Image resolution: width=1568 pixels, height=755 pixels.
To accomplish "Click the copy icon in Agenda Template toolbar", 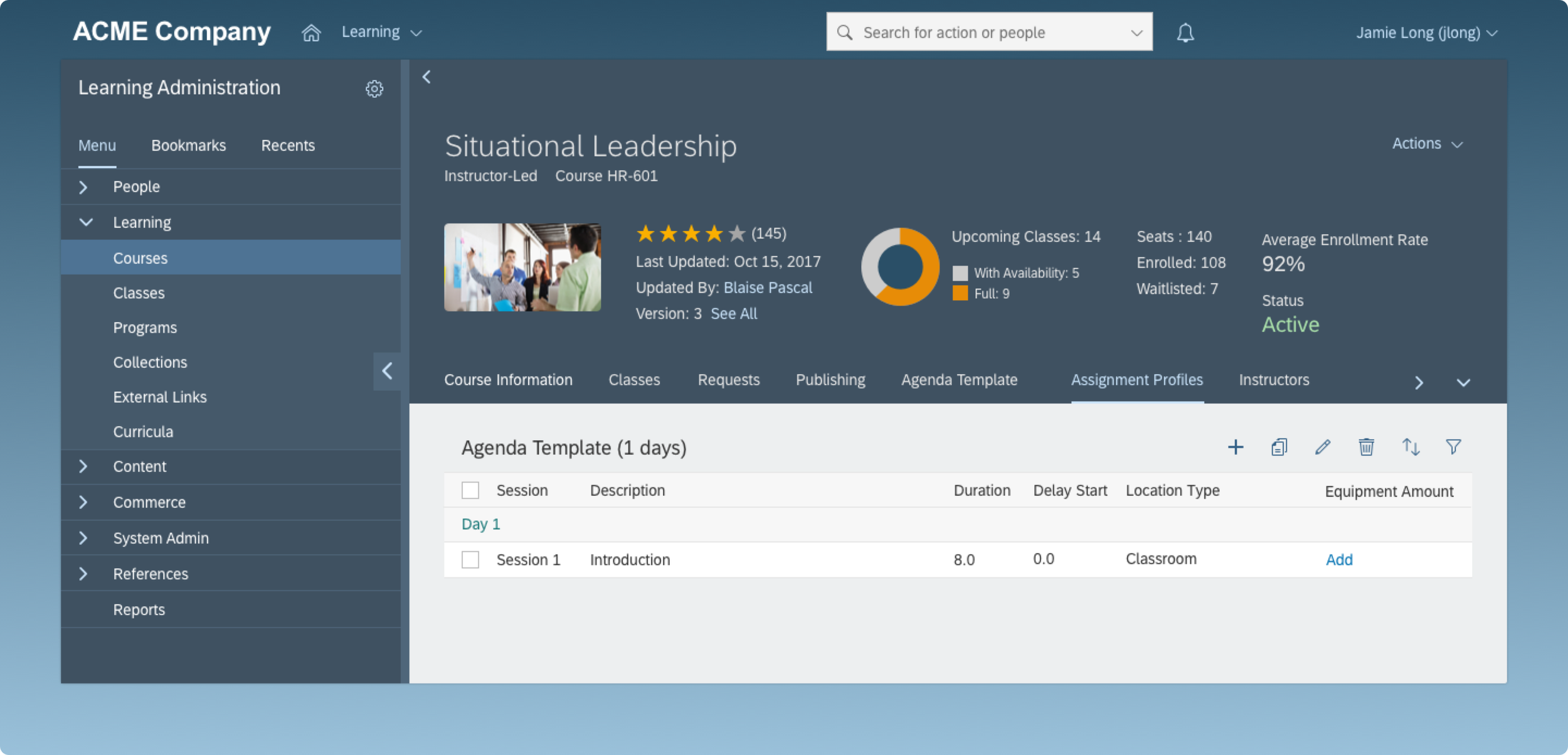I will tap(1279, 447).
